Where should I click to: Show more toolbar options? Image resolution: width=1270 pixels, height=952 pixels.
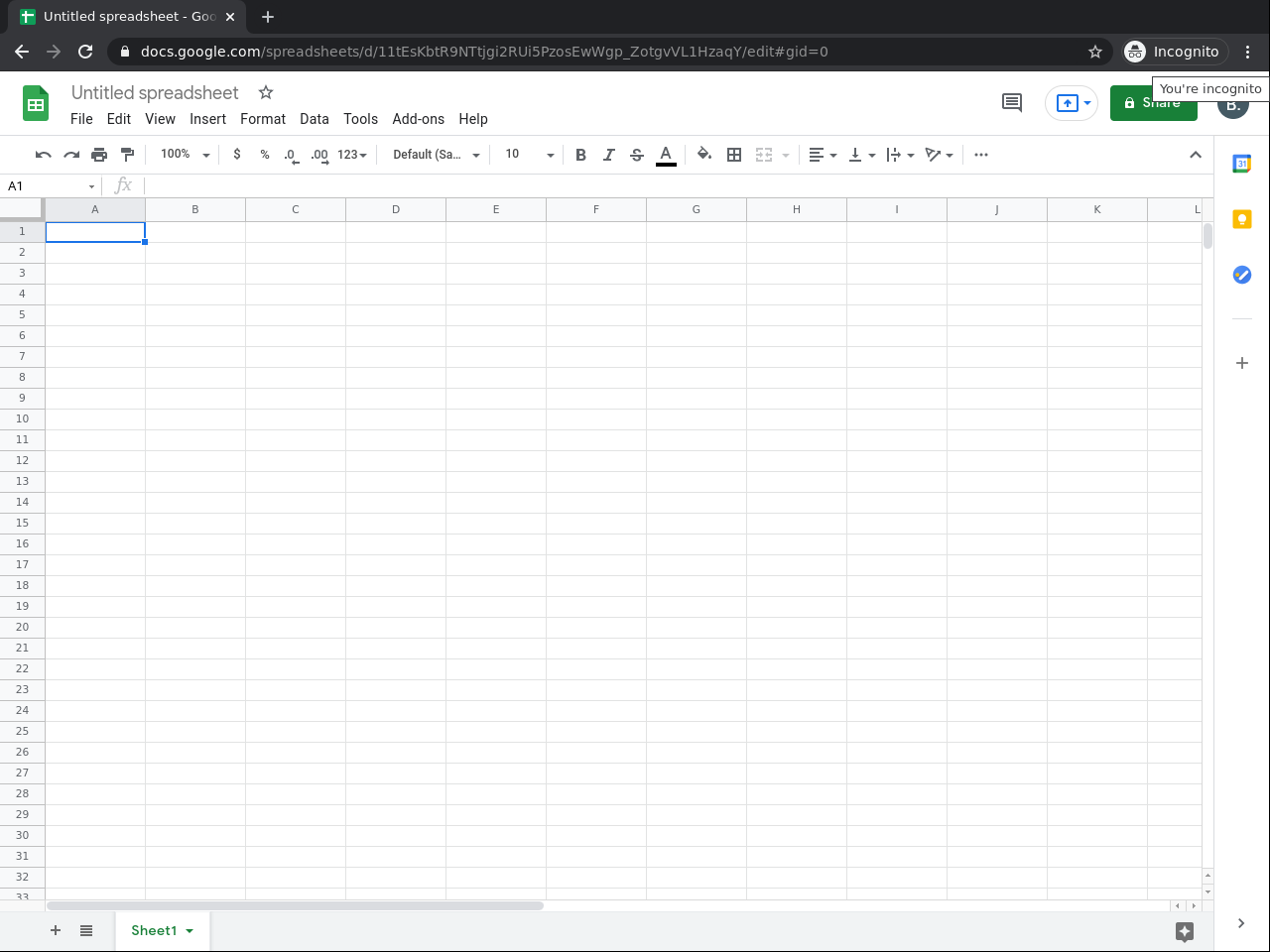pos(981,155)
